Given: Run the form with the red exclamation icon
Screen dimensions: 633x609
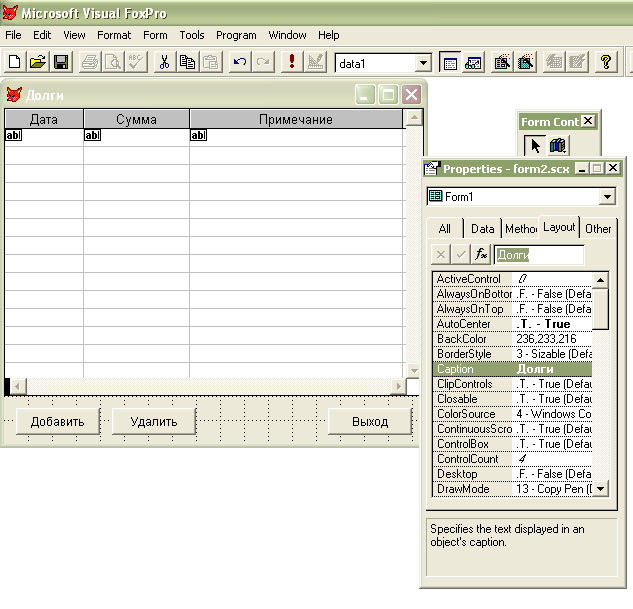Looking at the screenshot, I should pos(291,63).
